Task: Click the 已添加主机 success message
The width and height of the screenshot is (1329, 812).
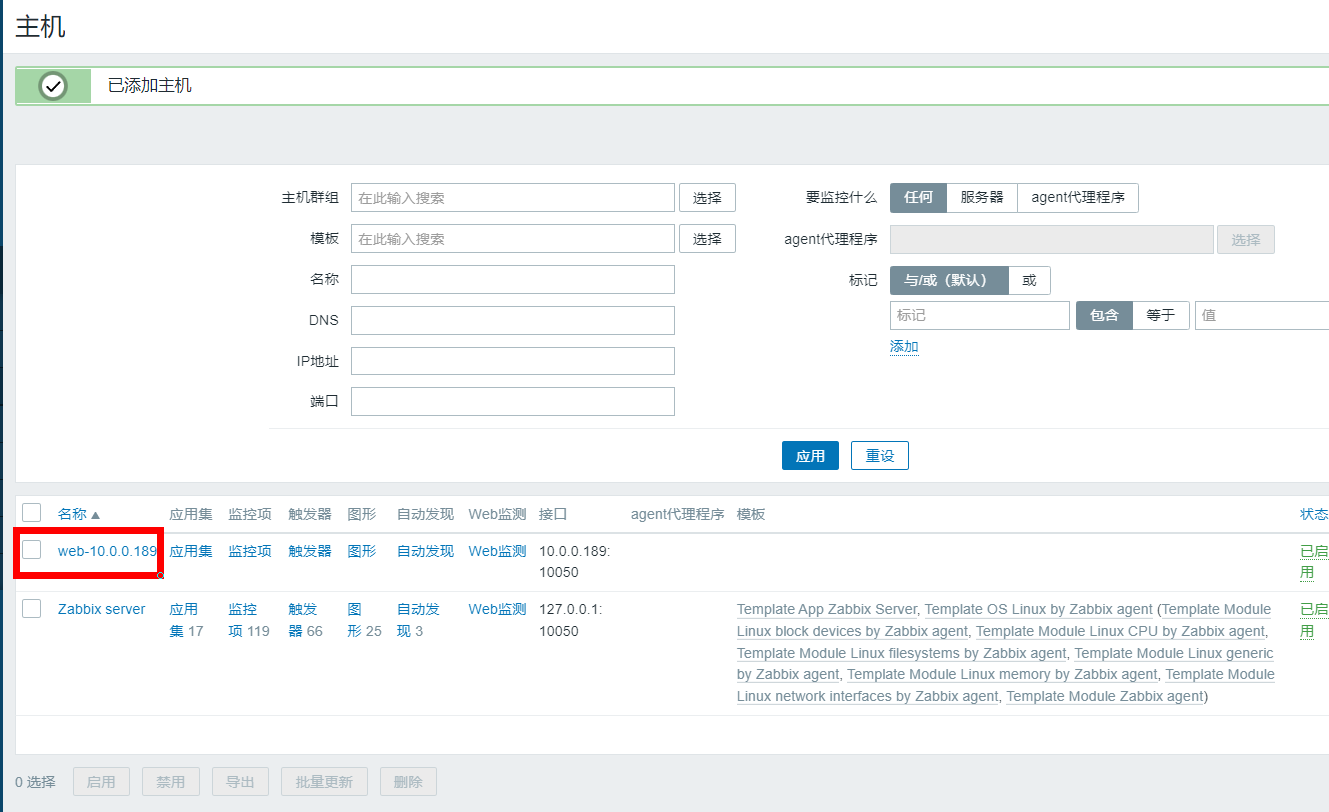Action: click(x=150, y=86)
